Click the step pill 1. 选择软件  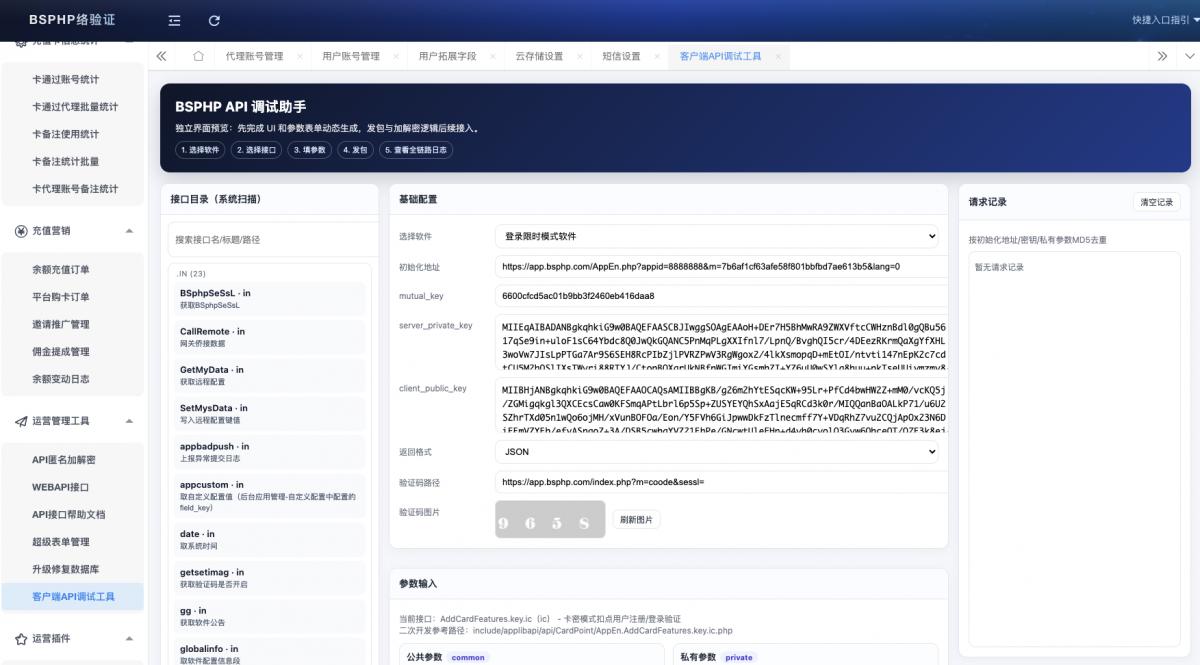tap(200, 149)
